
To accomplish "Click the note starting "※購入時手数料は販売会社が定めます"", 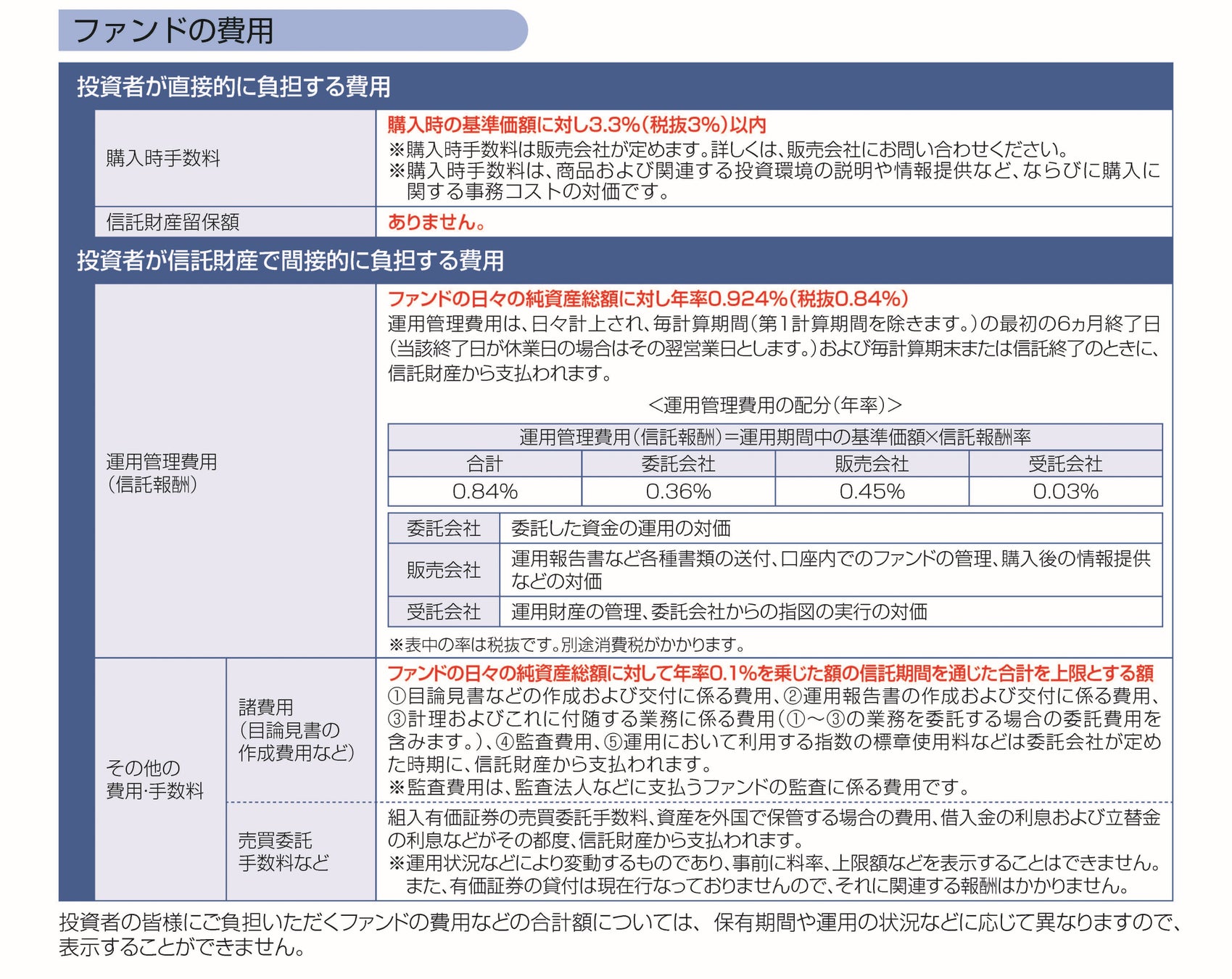I will click(x=729, y=149).
